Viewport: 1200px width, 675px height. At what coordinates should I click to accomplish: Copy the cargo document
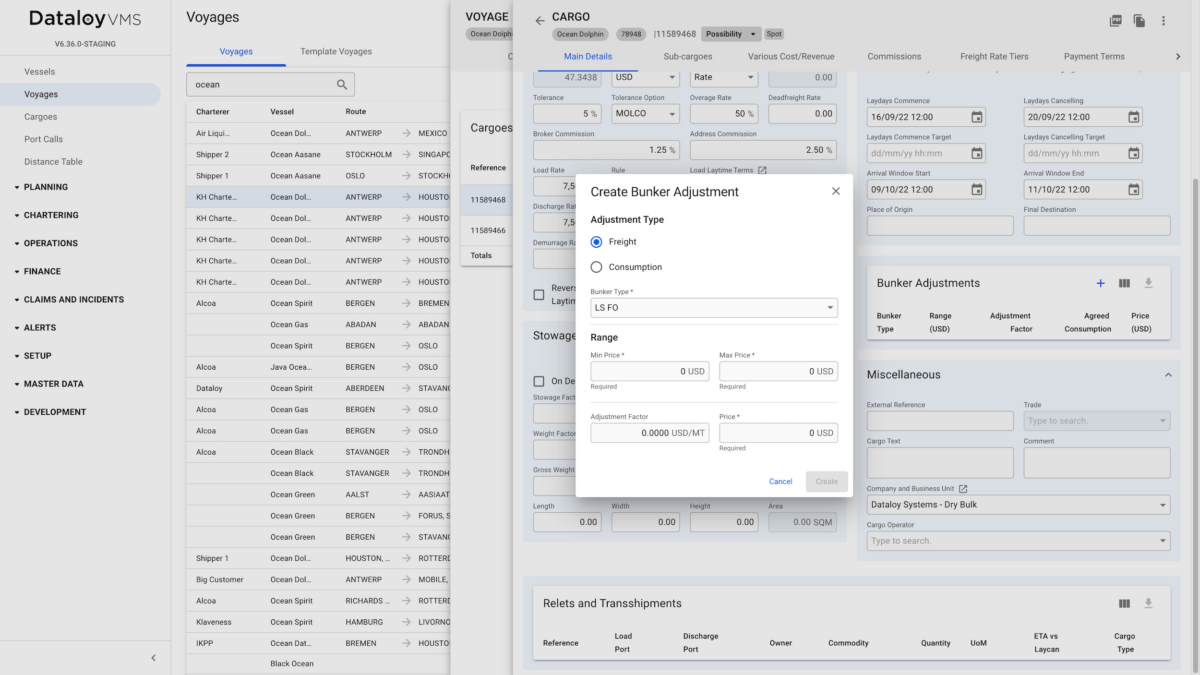click(x=1138, y=20)
